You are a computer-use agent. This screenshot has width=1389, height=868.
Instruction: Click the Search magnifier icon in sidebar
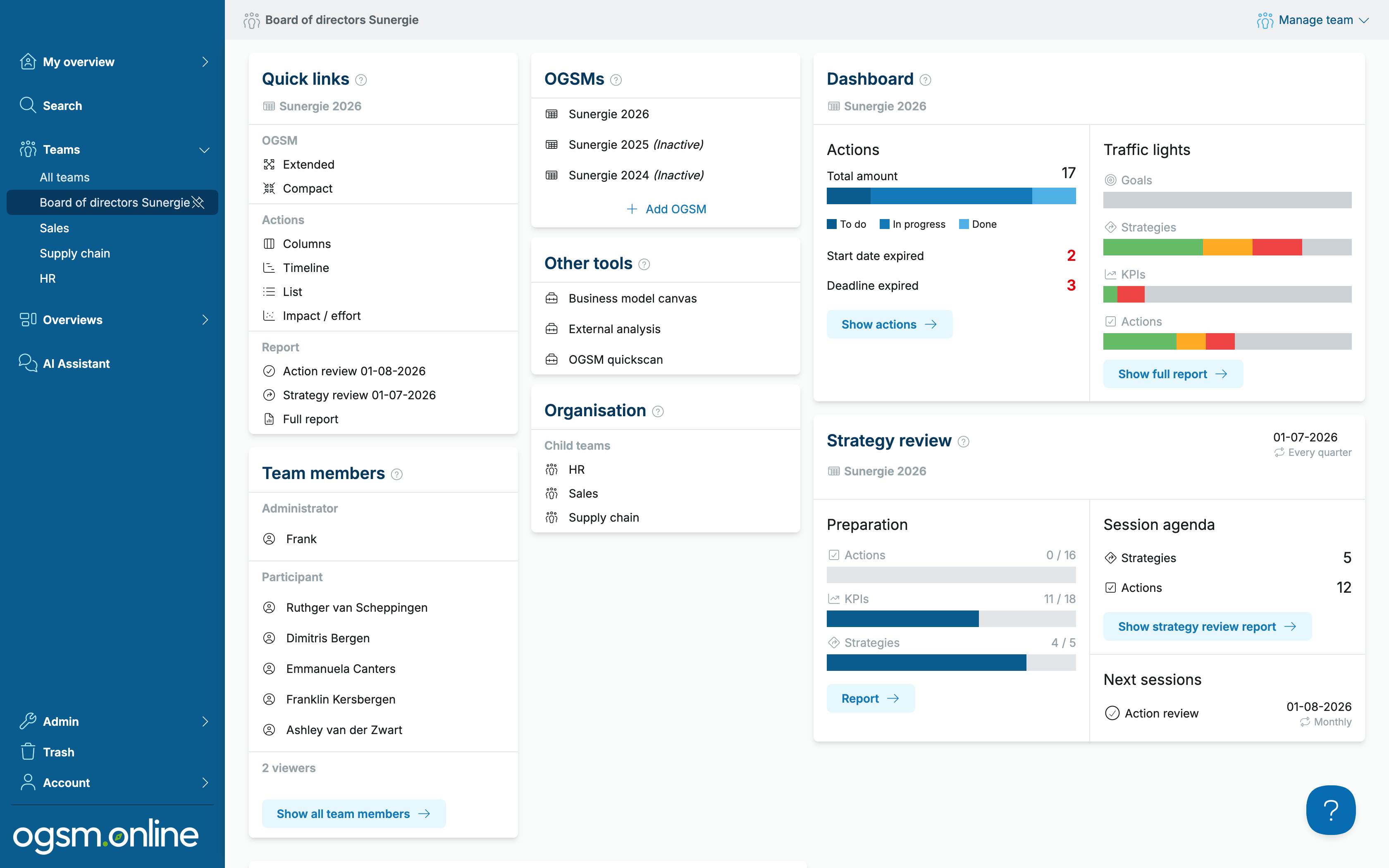28,105
